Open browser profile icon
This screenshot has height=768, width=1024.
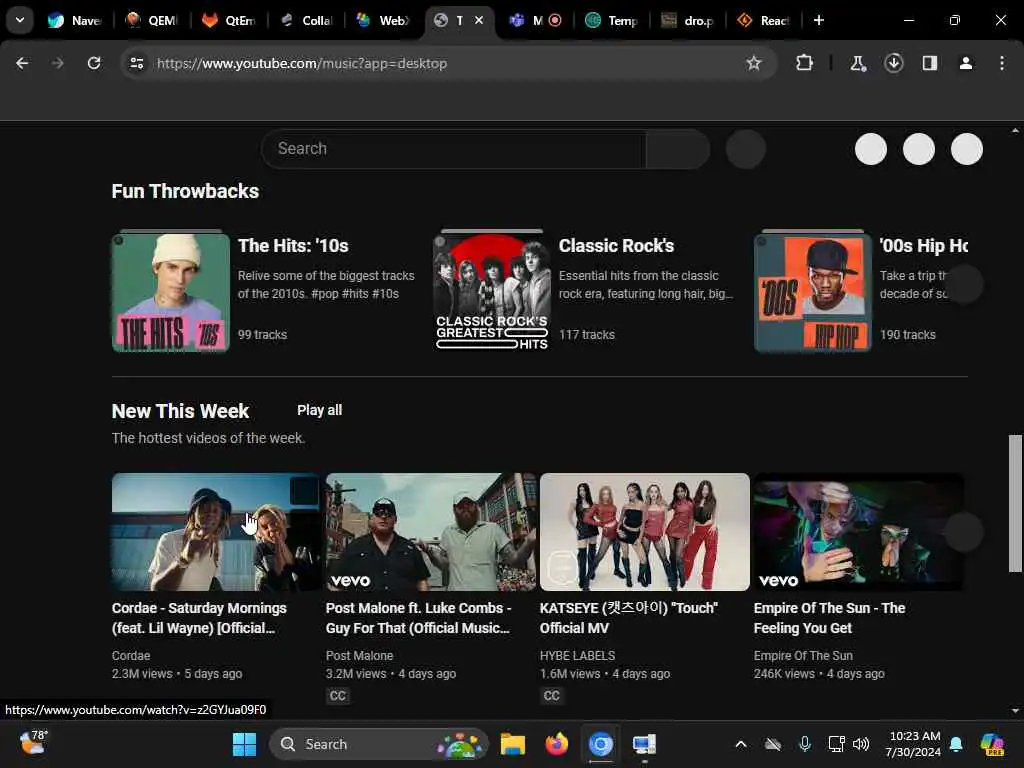(965, 63)
